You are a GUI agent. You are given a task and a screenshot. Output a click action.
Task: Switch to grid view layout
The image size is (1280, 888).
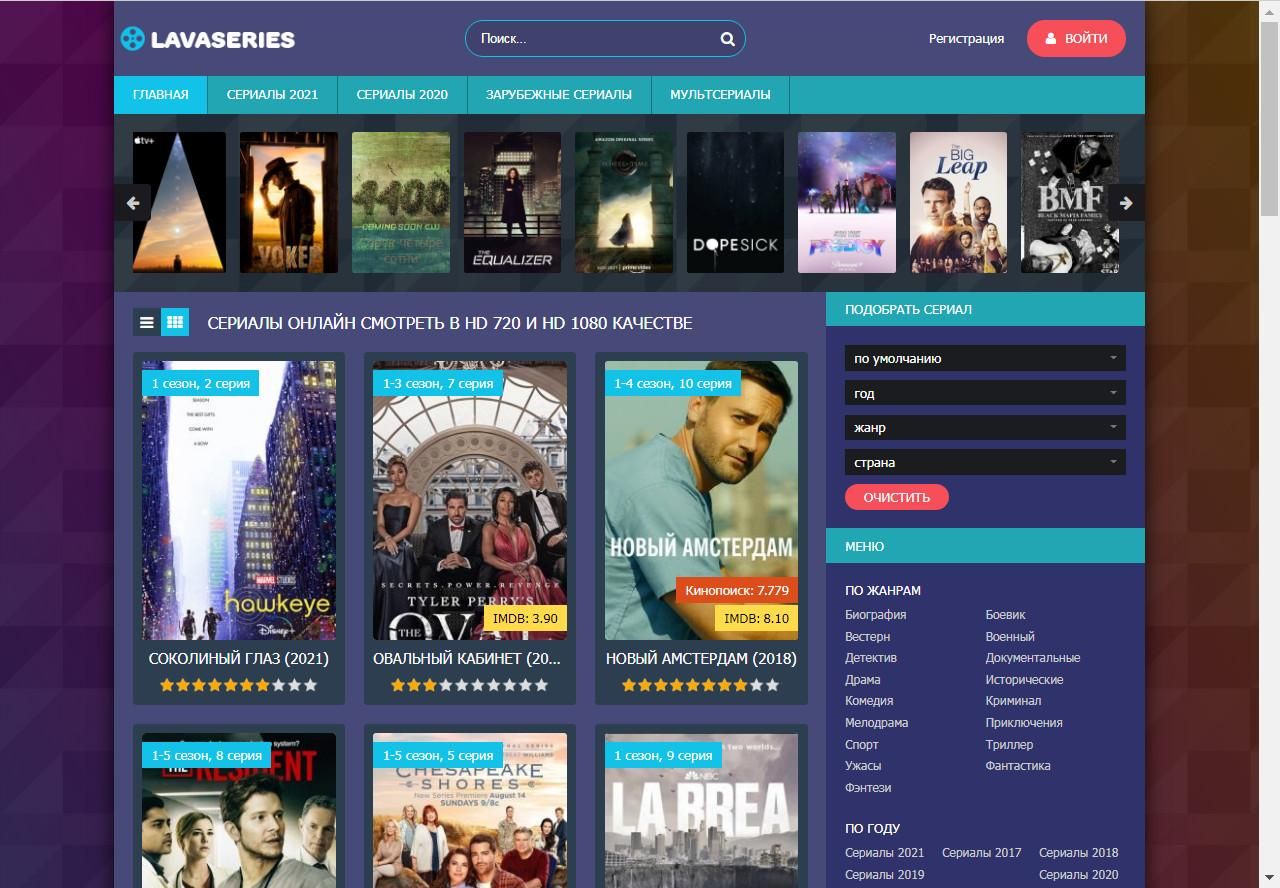tap(175, 322)
